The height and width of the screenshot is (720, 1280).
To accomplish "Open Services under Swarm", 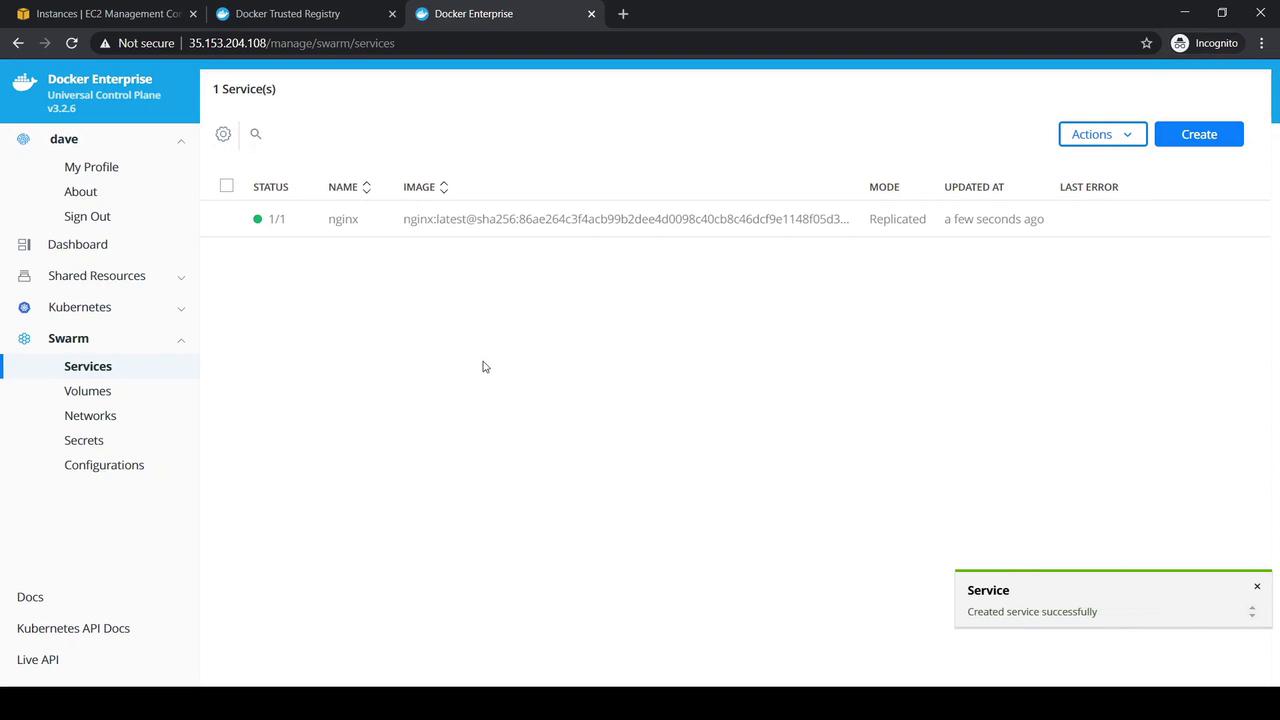I will click(x=88, y=366).
